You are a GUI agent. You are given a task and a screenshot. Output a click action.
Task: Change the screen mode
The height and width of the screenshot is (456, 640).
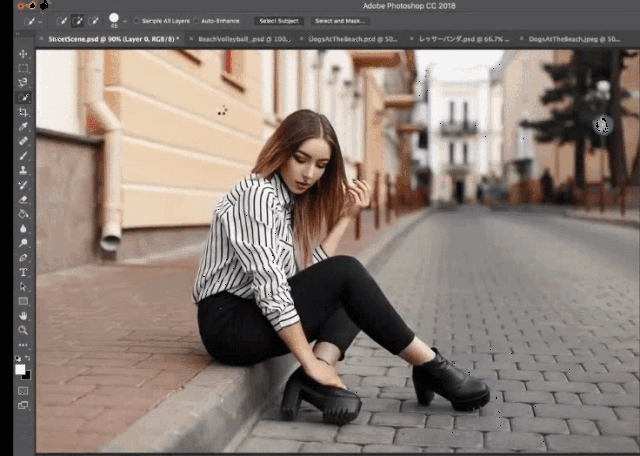pyautogui.click(x=23, y=405)
